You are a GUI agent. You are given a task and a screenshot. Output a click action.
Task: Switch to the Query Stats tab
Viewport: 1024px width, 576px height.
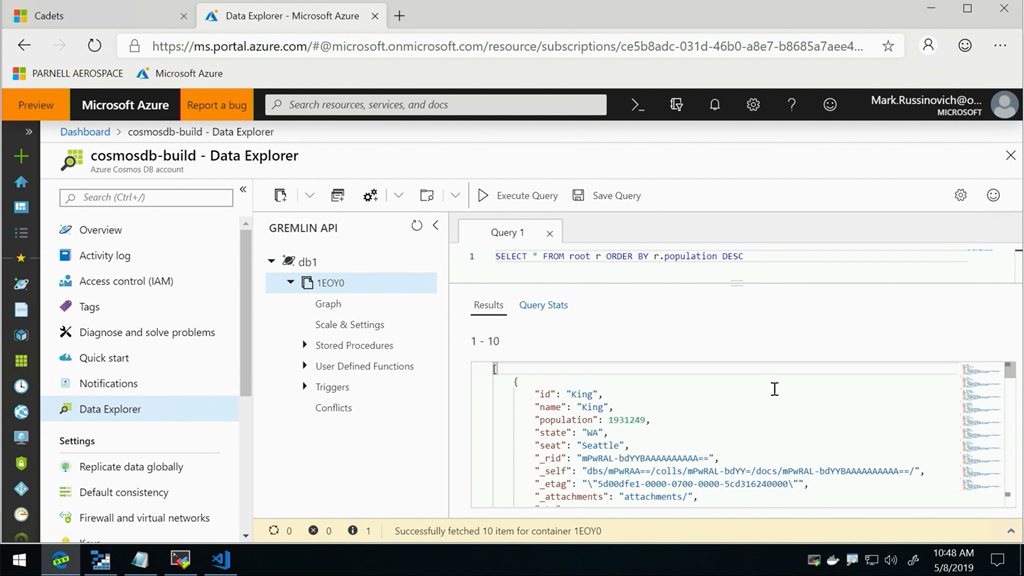543,305
